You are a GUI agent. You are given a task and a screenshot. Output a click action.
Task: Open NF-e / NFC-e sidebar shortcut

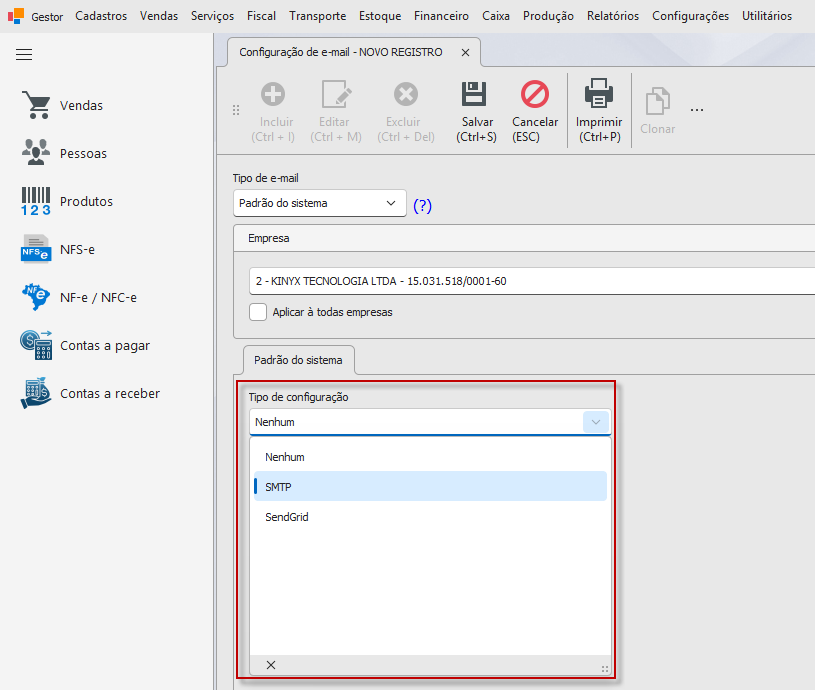point(78,297)
